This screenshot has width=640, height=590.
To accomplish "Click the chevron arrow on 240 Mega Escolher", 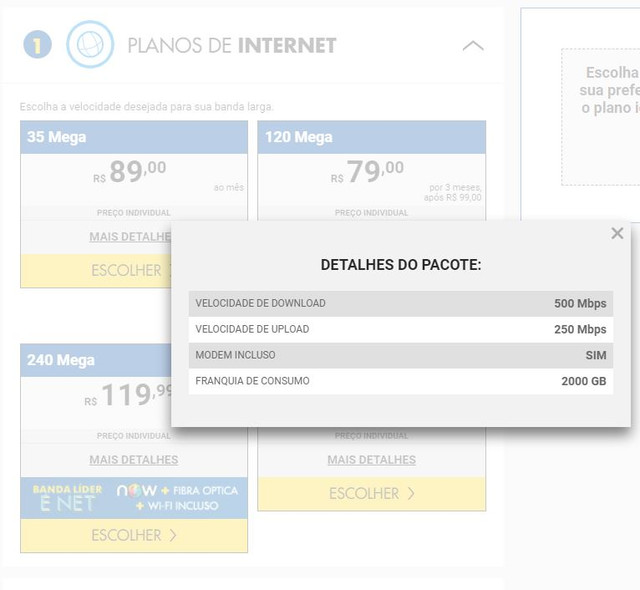I will [x=173, y=535].
